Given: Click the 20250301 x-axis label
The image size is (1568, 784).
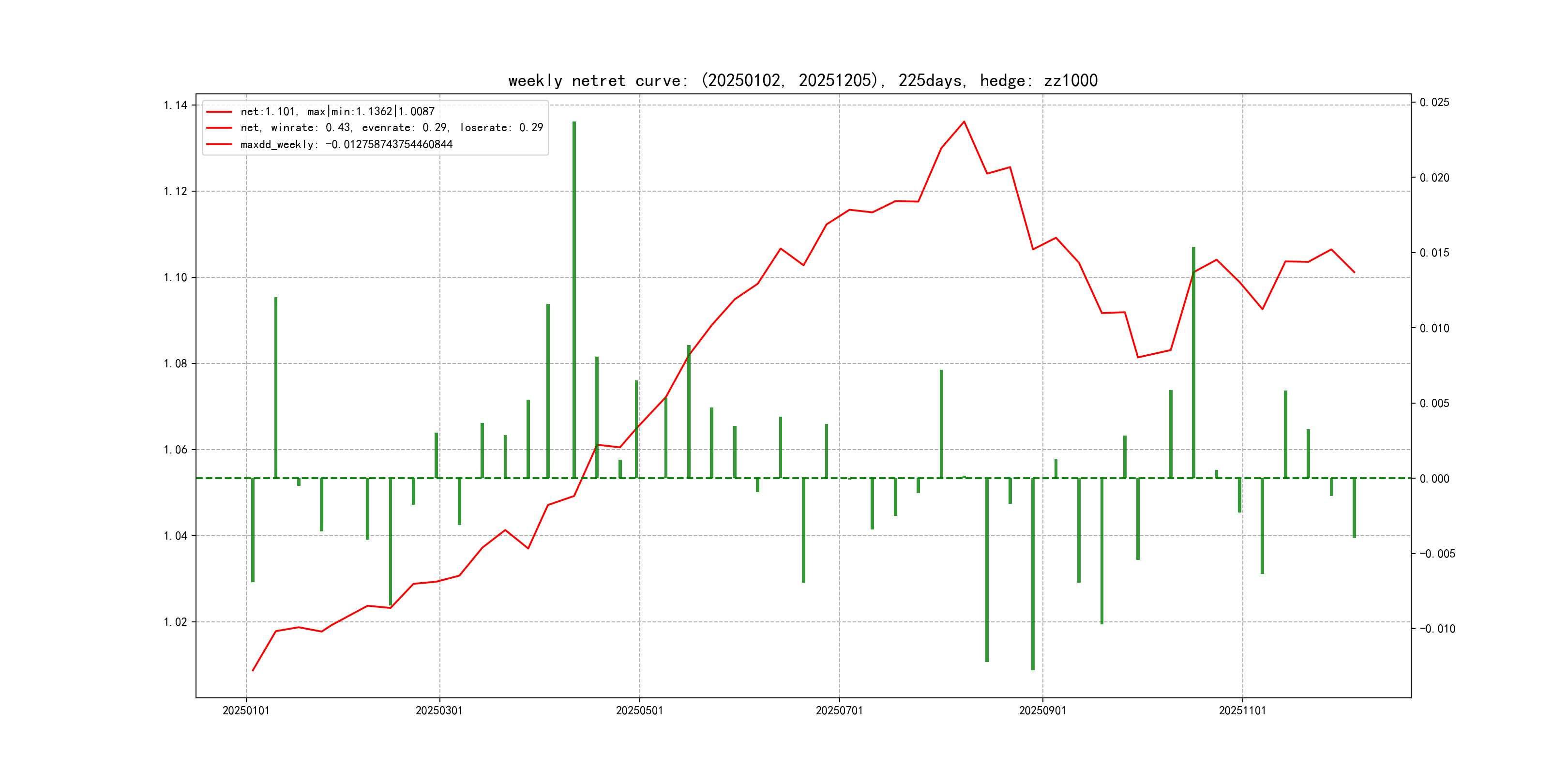Looking at the screenshot, I should pos(439,710).
